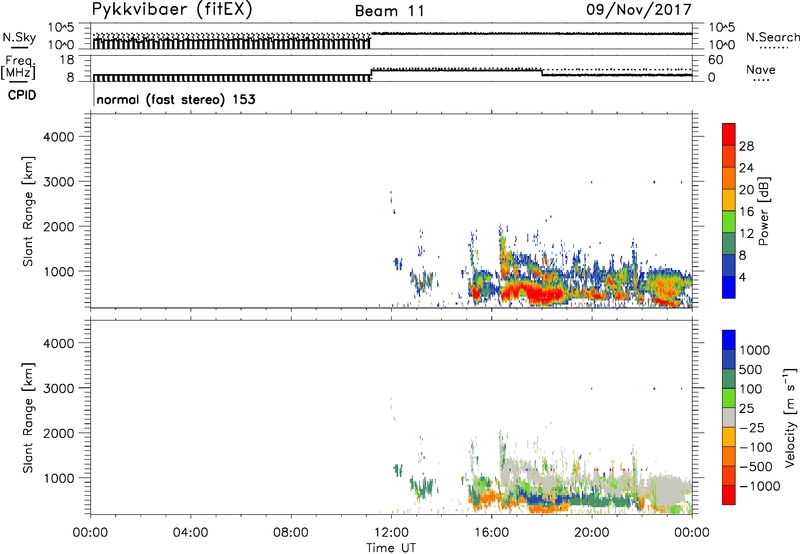Click the dark blue 500–1000 Velocity color segment
The width and height of the screenshot is (800, 554).
(729, 360)
